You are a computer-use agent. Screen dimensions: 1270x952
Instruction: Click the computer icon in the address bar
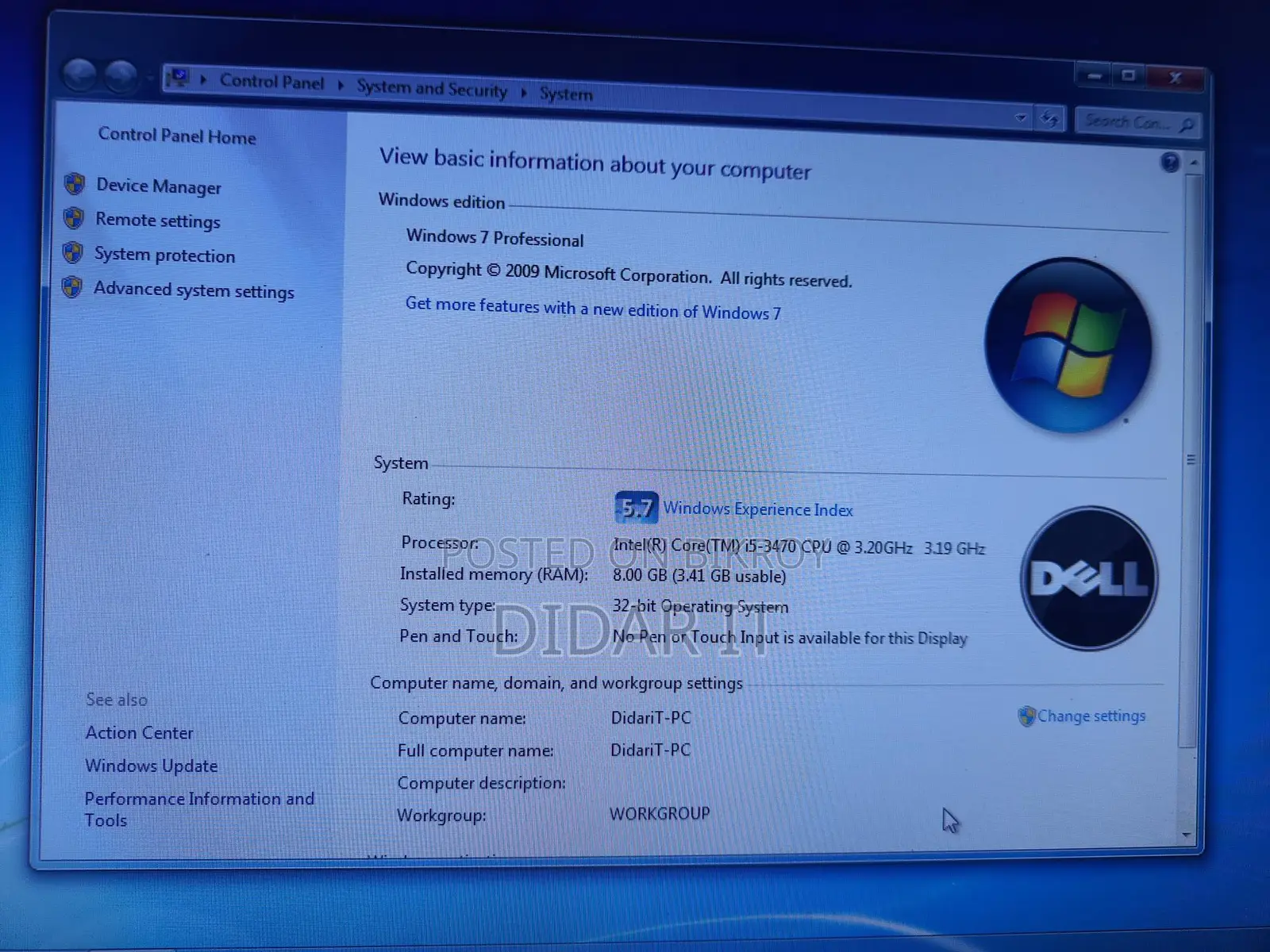178,78
